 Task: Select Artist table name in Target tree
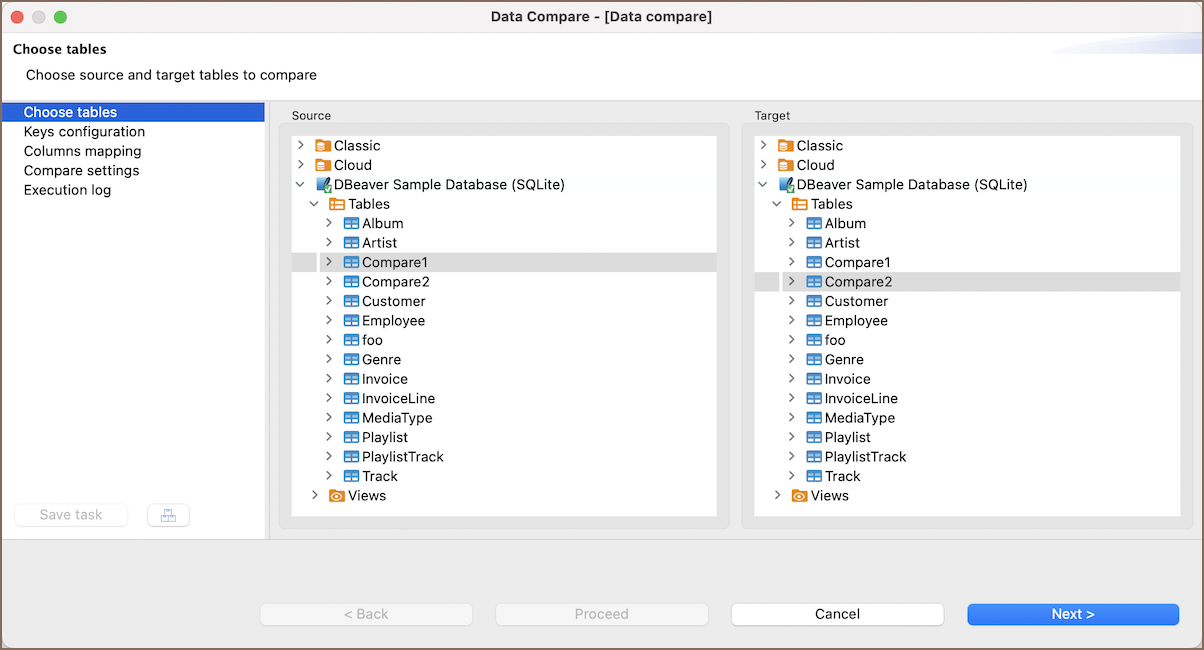(842, 243)
